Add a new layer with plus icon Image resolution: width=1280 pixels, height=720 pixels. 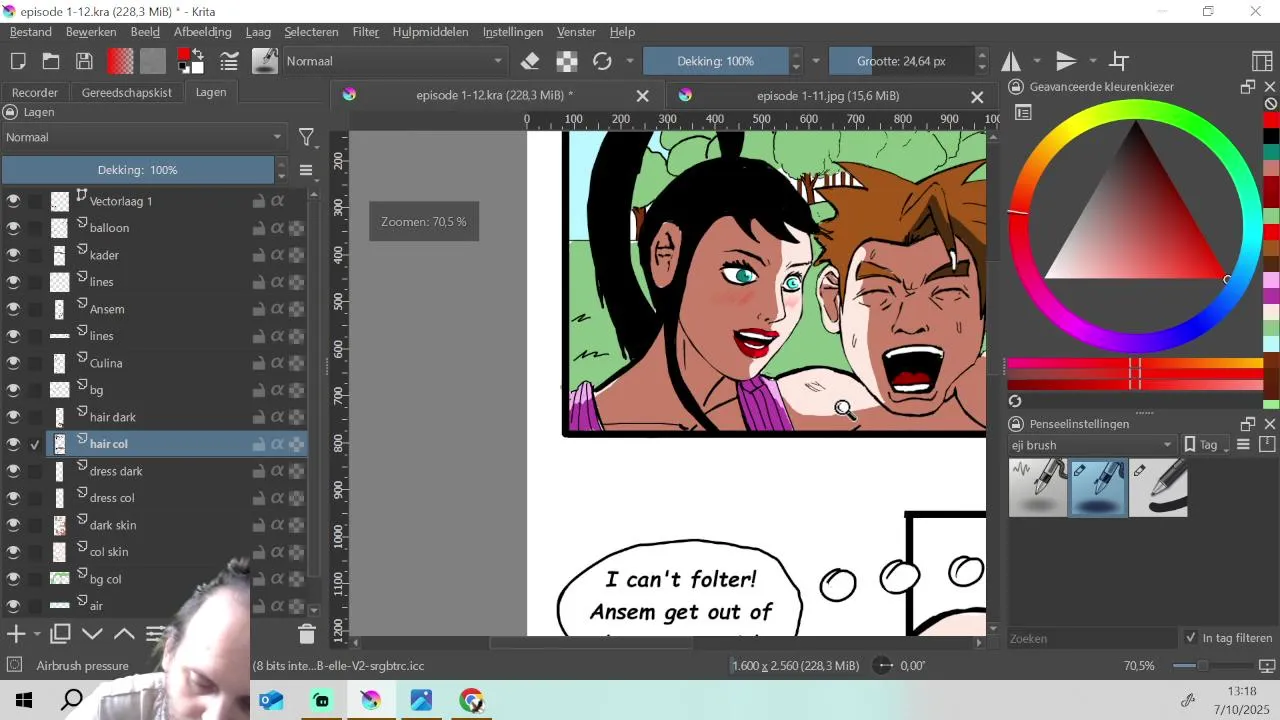[x=16, y=634]
